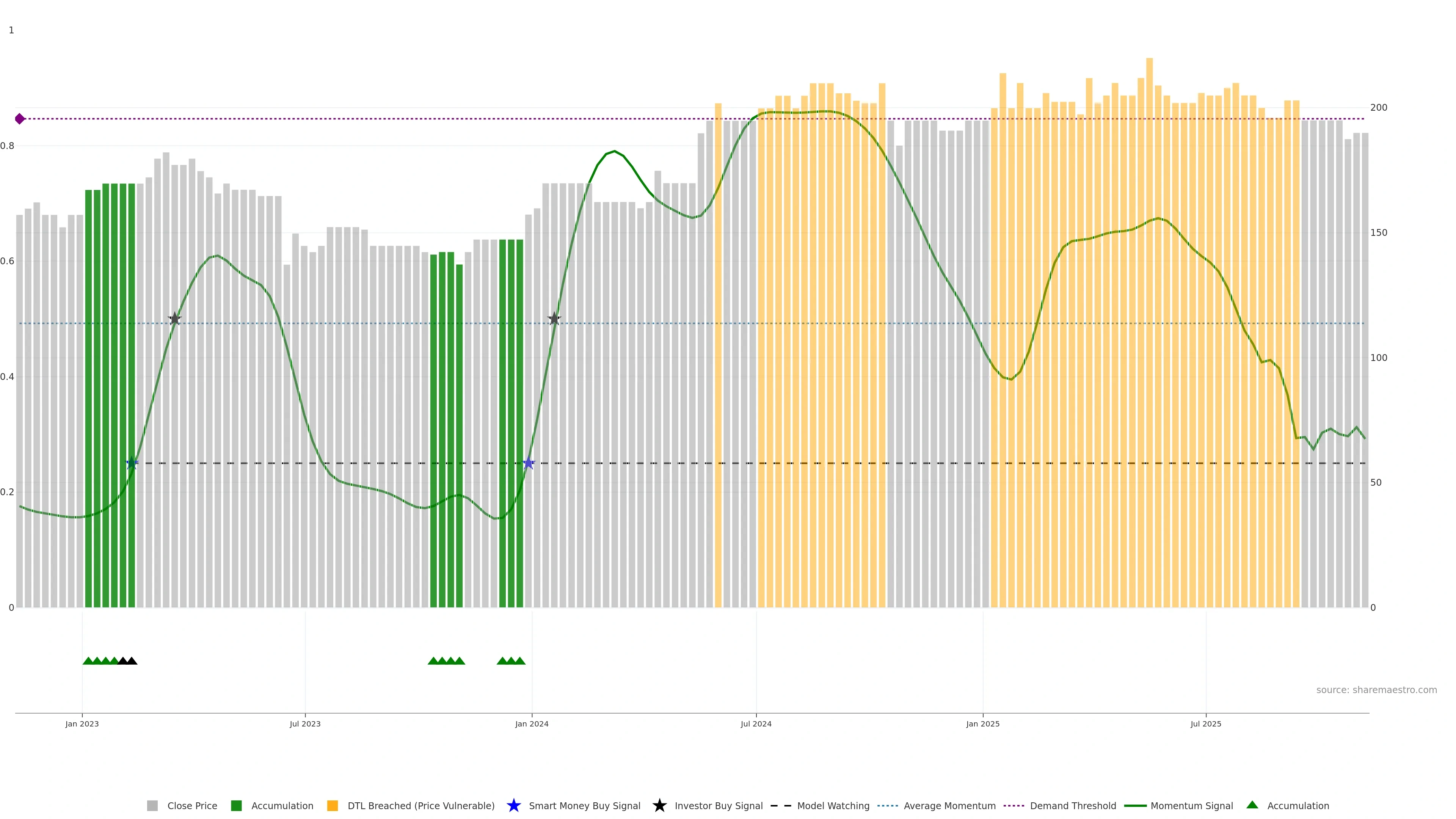Toggle the DTL Breached (Price Vulnerable) legend entry

[420, 805]
